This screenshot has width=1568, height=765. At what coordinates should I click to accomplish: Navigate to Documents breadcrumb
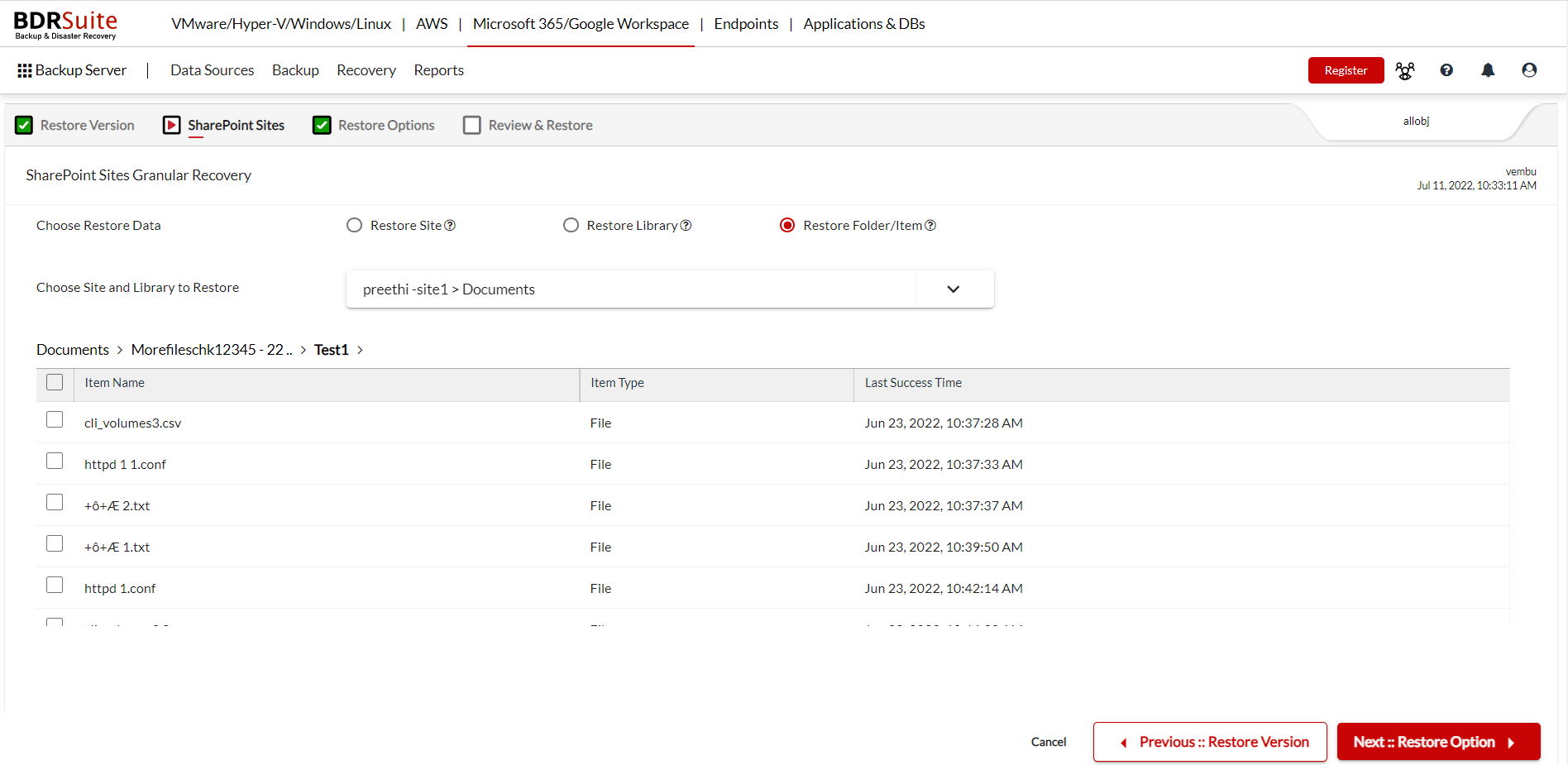coord(73,350)
